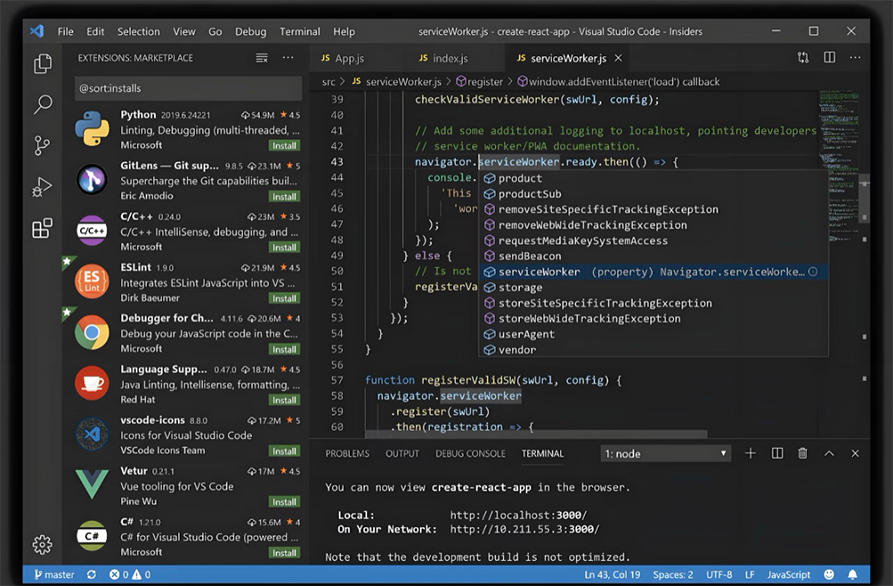Switch to the App.js tab
The width and height of the screenshot is (893, 586).
pyautogui.click(x=350, y=58)
